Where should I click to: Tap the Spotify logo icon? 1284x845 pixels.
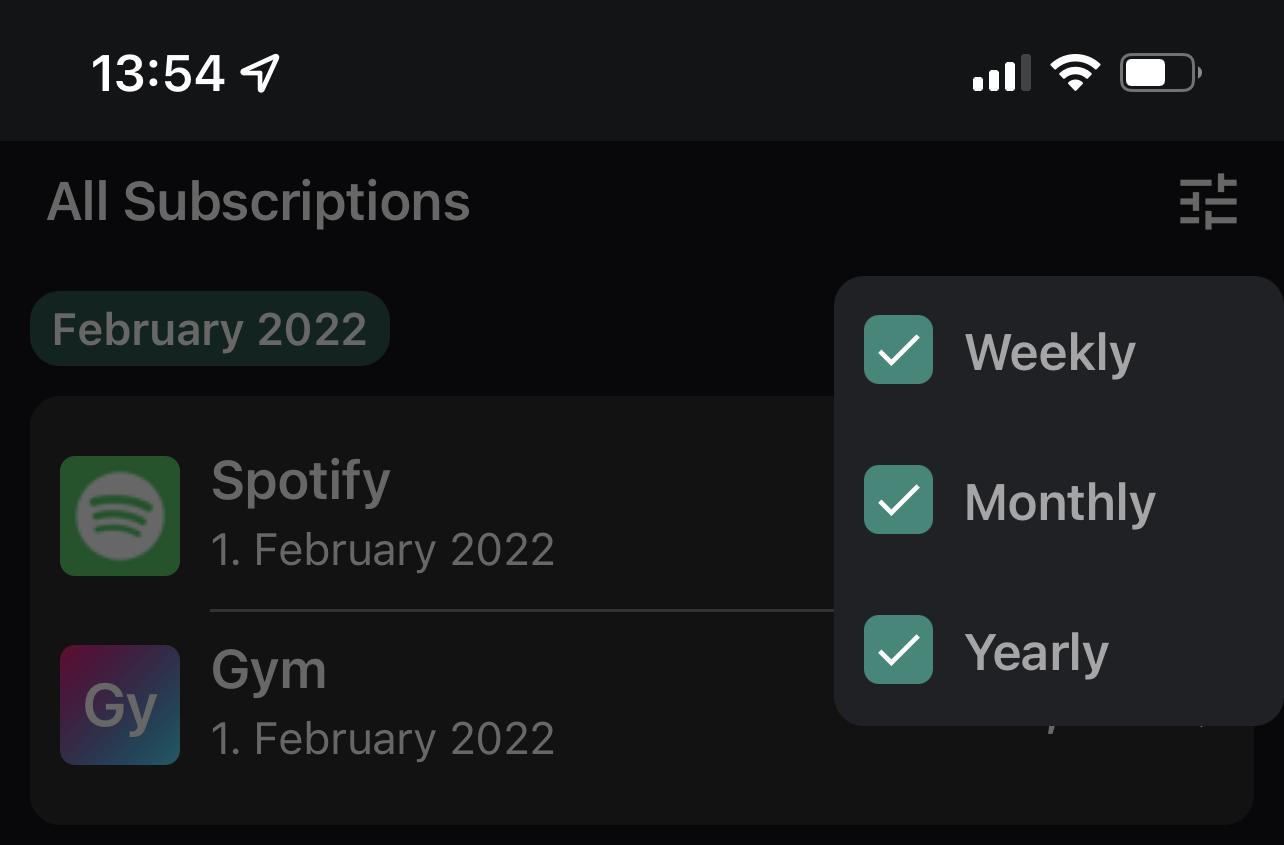[120, 516]
